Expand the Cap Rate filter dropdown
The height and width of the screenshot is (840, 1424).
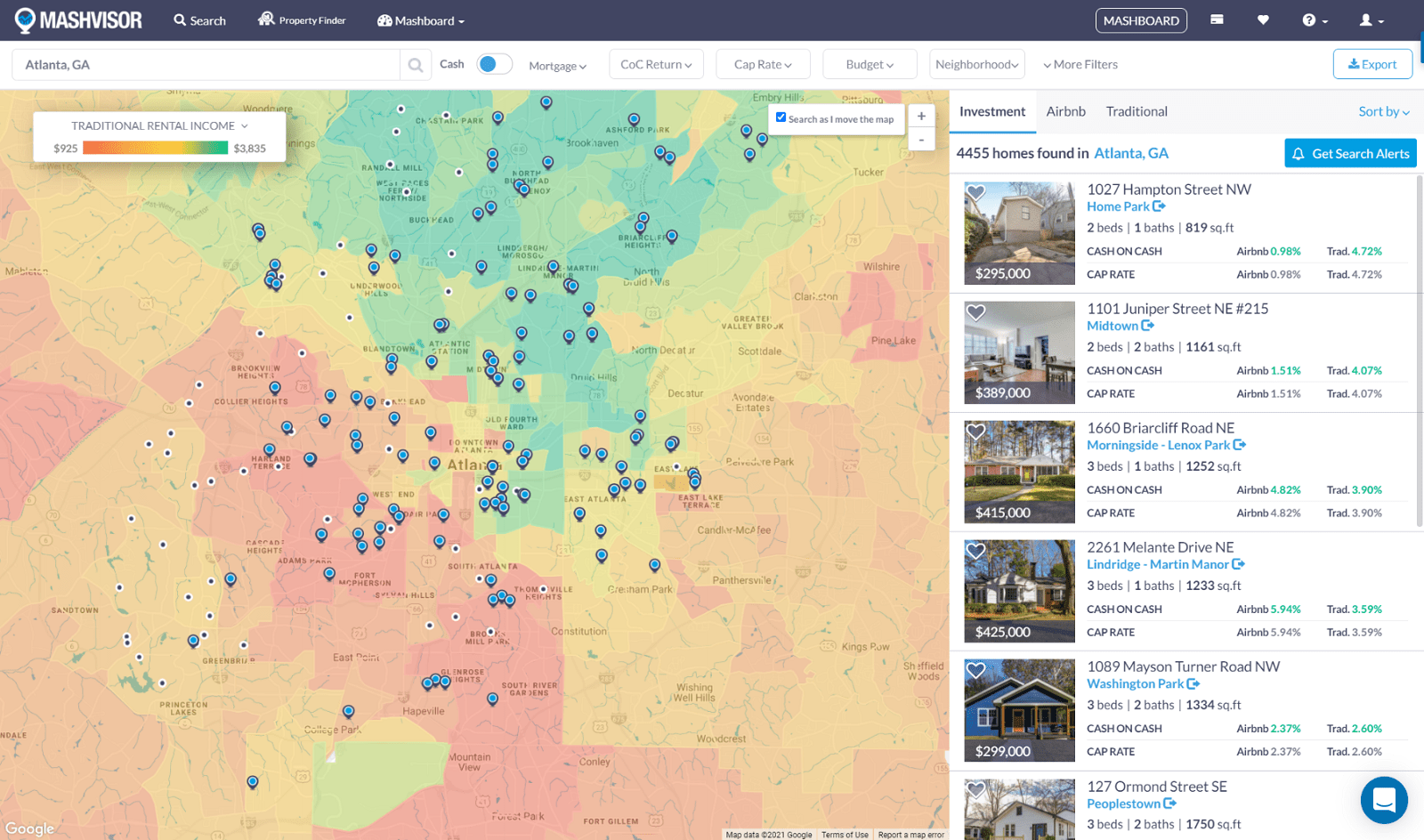[763, 64]
